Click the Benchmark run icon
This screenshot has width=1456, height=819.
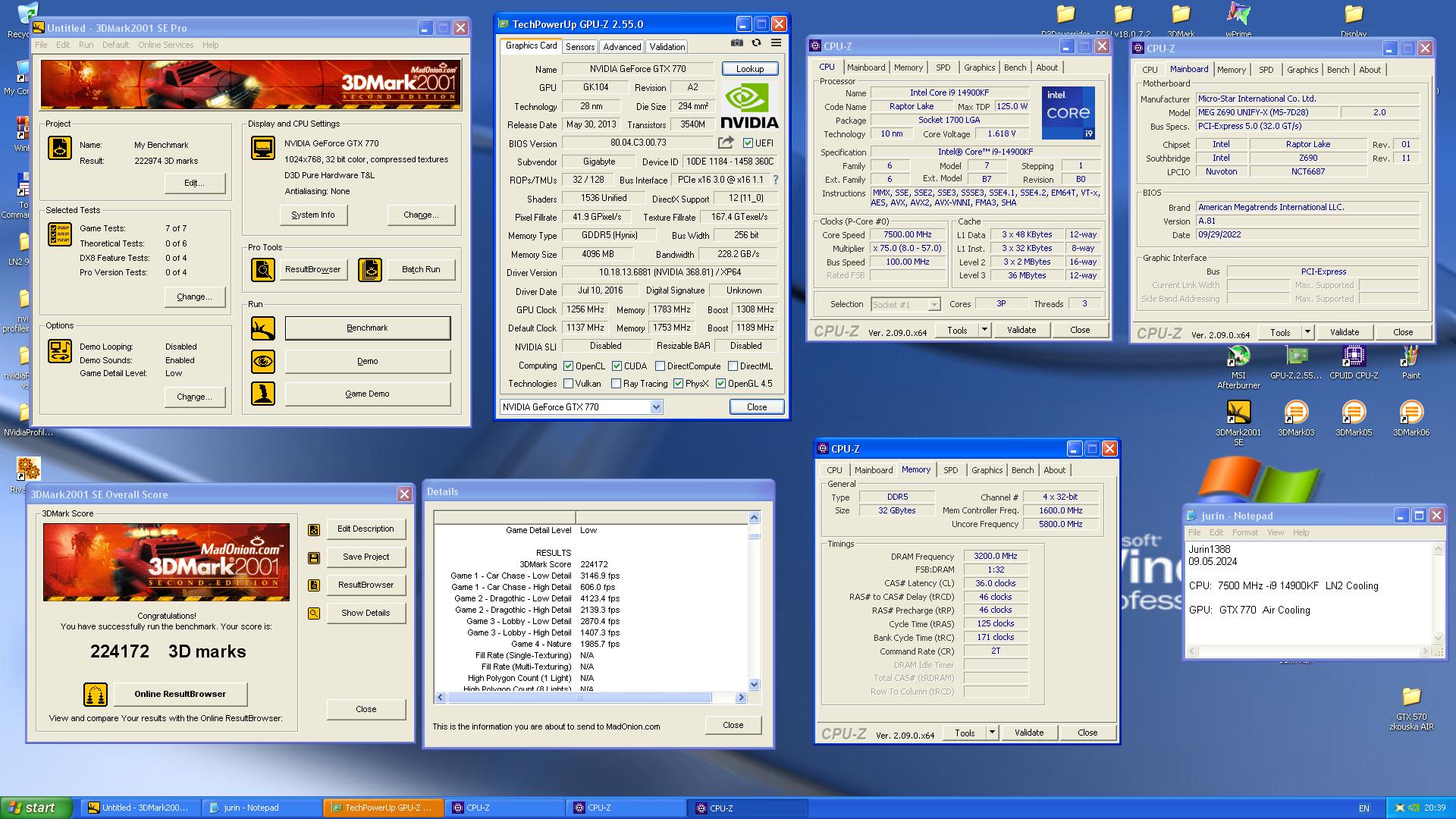tap(263, 328)
